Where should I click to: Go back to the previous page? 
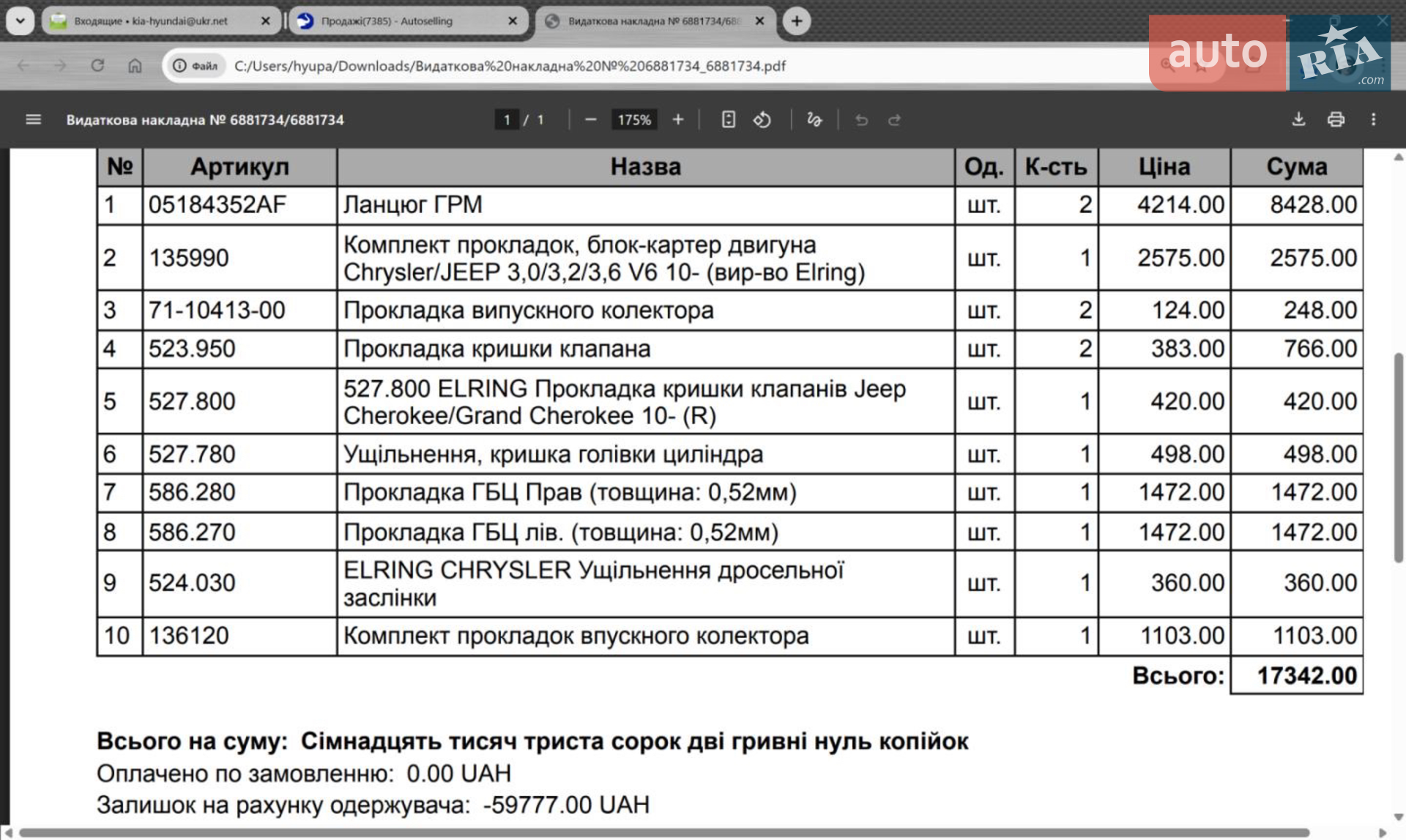tap(23, 66)
